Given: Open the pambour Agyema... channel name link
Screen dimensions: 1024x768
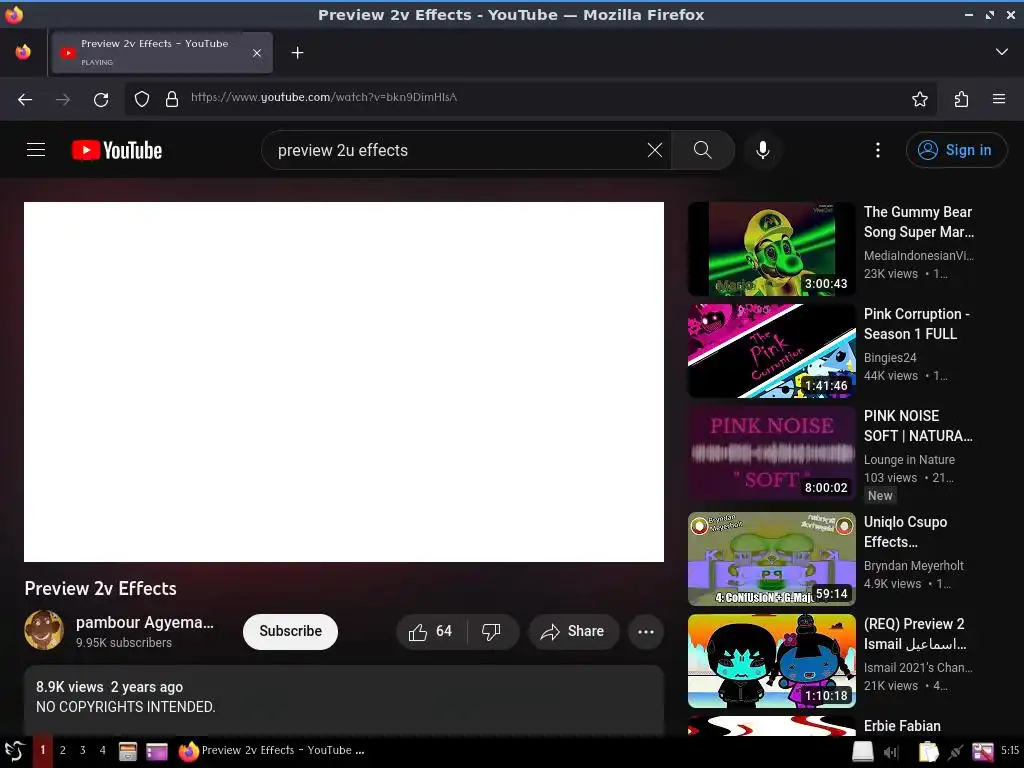Looking at the screenshot, I should [144, 622].
